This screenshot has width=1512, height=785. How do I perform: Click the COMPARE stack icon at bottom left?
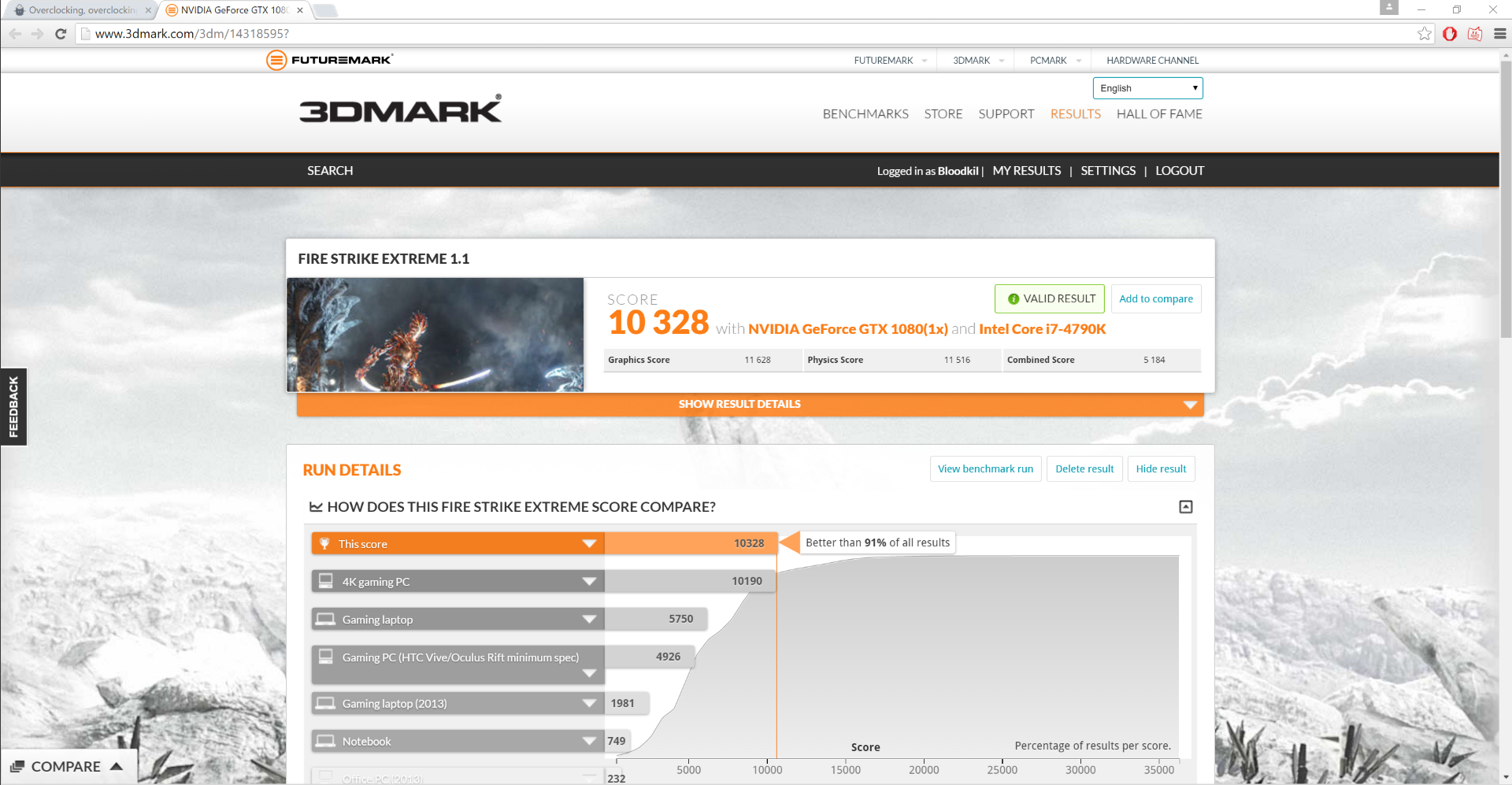pos(17,766)
